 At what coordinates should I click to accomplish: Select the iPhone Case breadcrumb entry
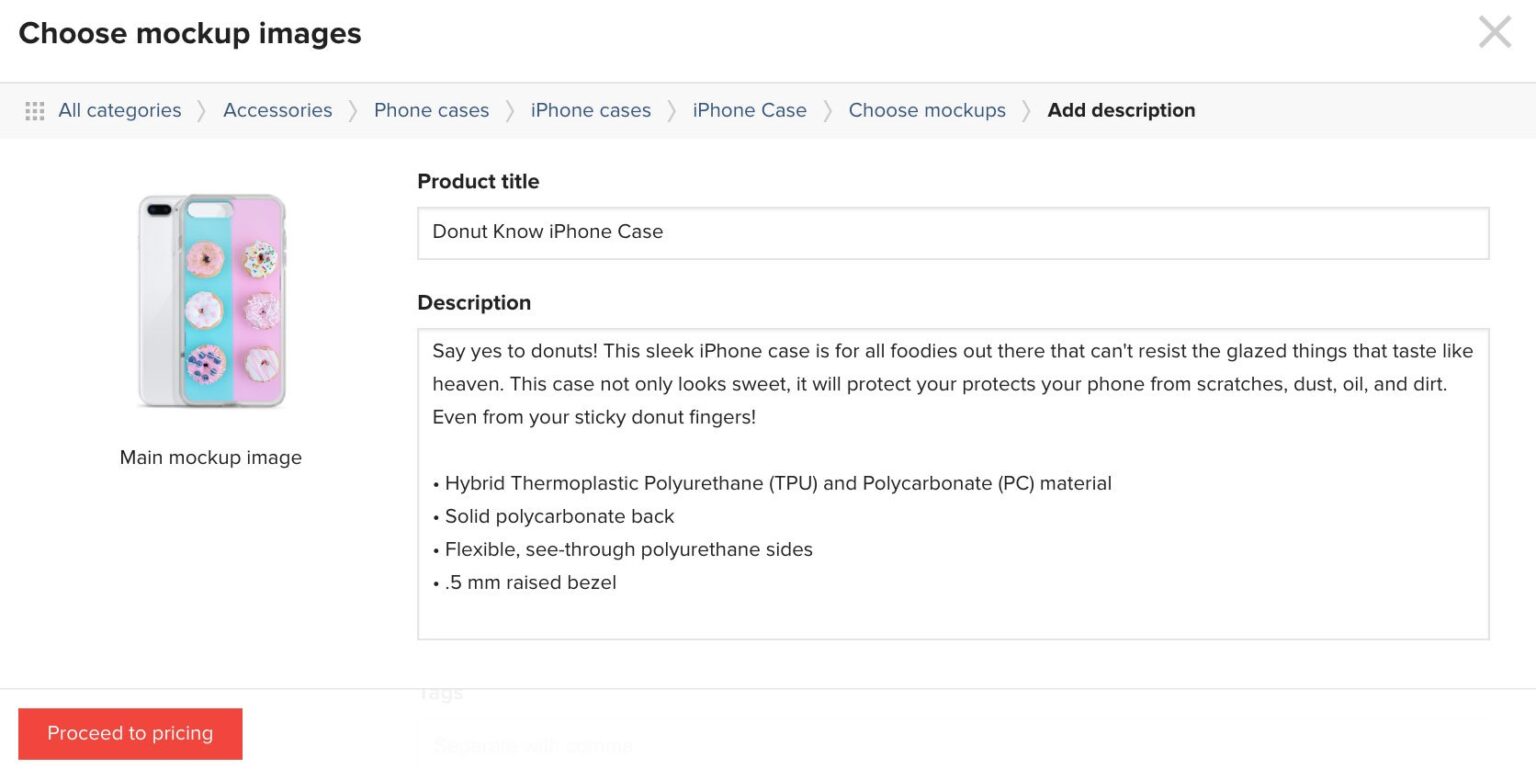749,110
